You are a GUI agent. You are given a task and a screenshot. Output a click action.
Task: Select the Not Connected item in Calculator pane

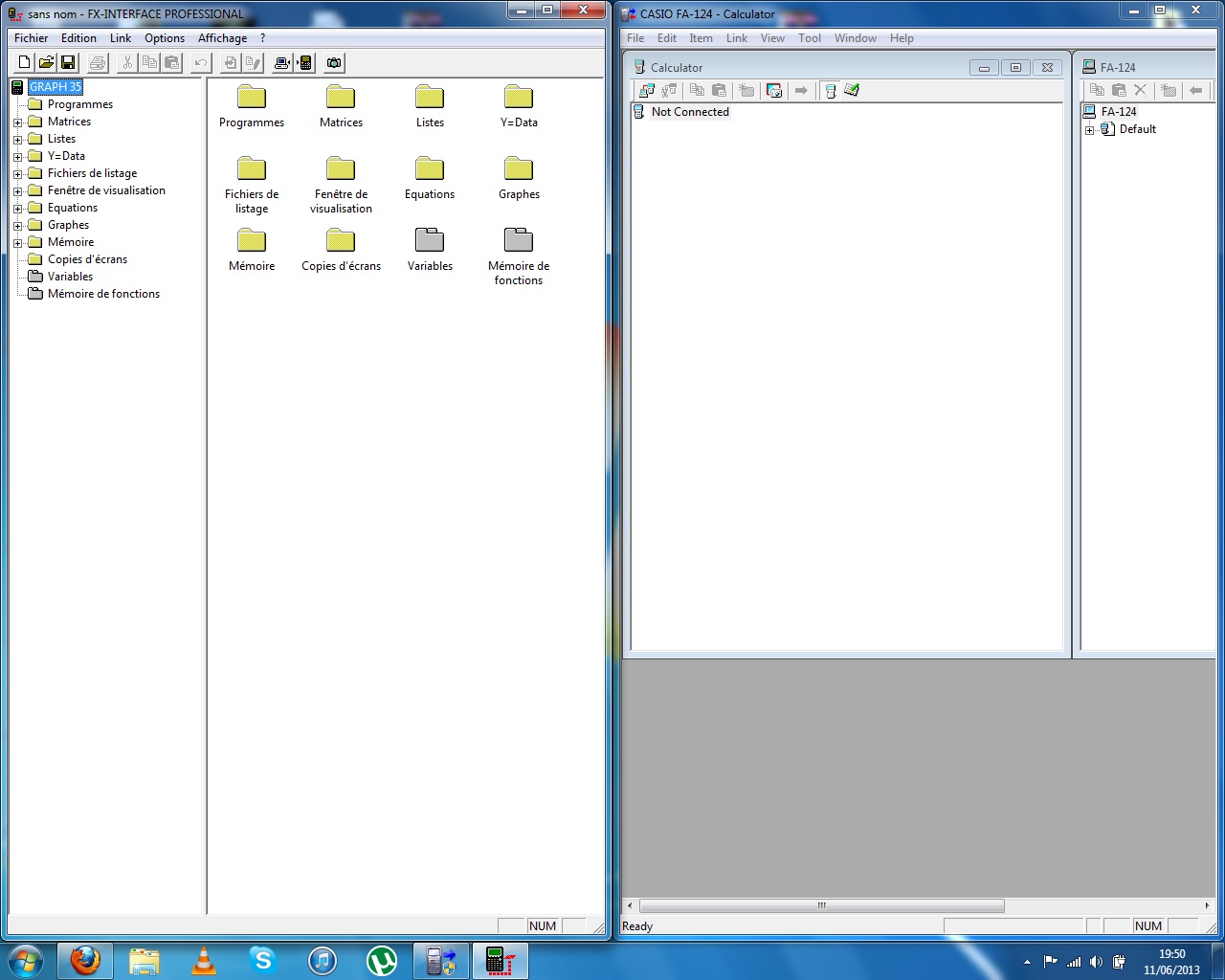[690, 112]
